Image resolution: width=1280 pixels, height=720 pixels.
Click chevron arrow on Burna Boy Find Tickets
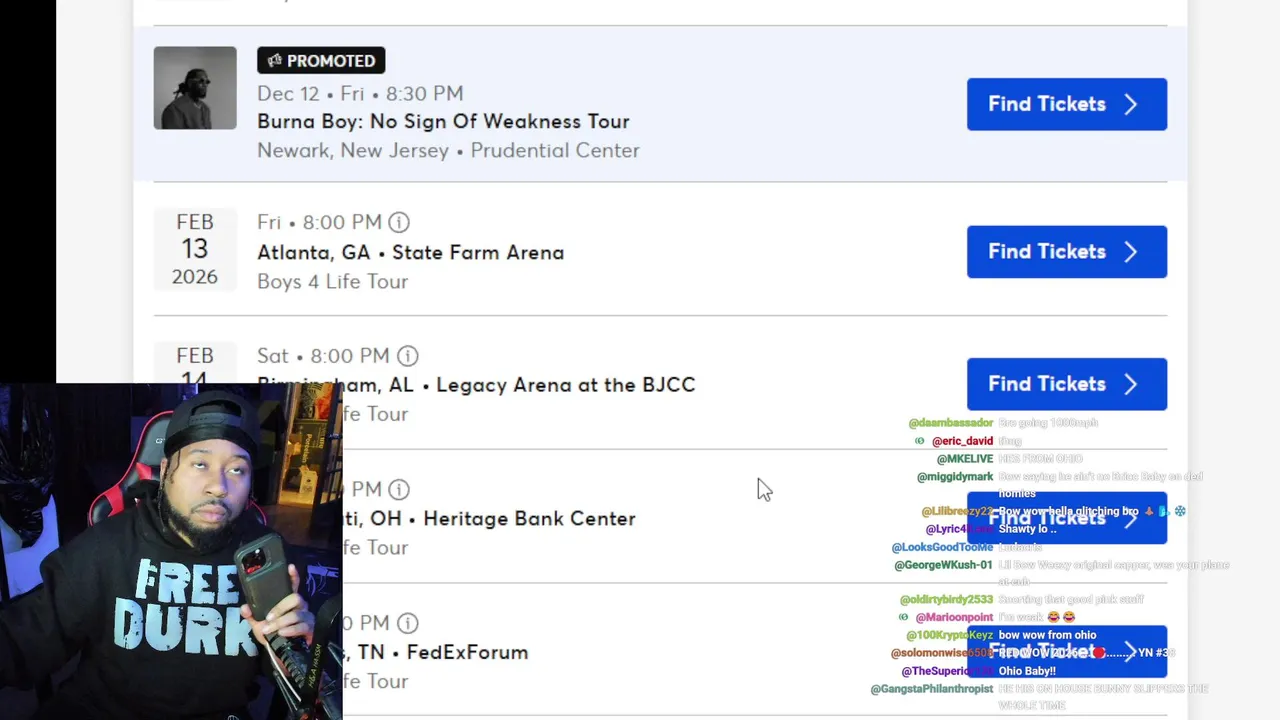1131,104
